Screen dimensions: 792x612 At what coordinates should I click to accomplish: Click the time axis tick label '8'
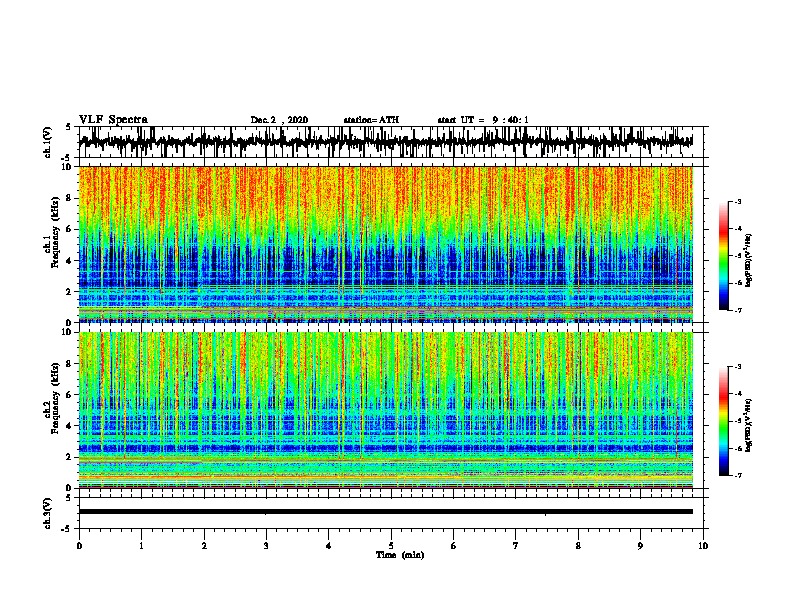point(578,546)
